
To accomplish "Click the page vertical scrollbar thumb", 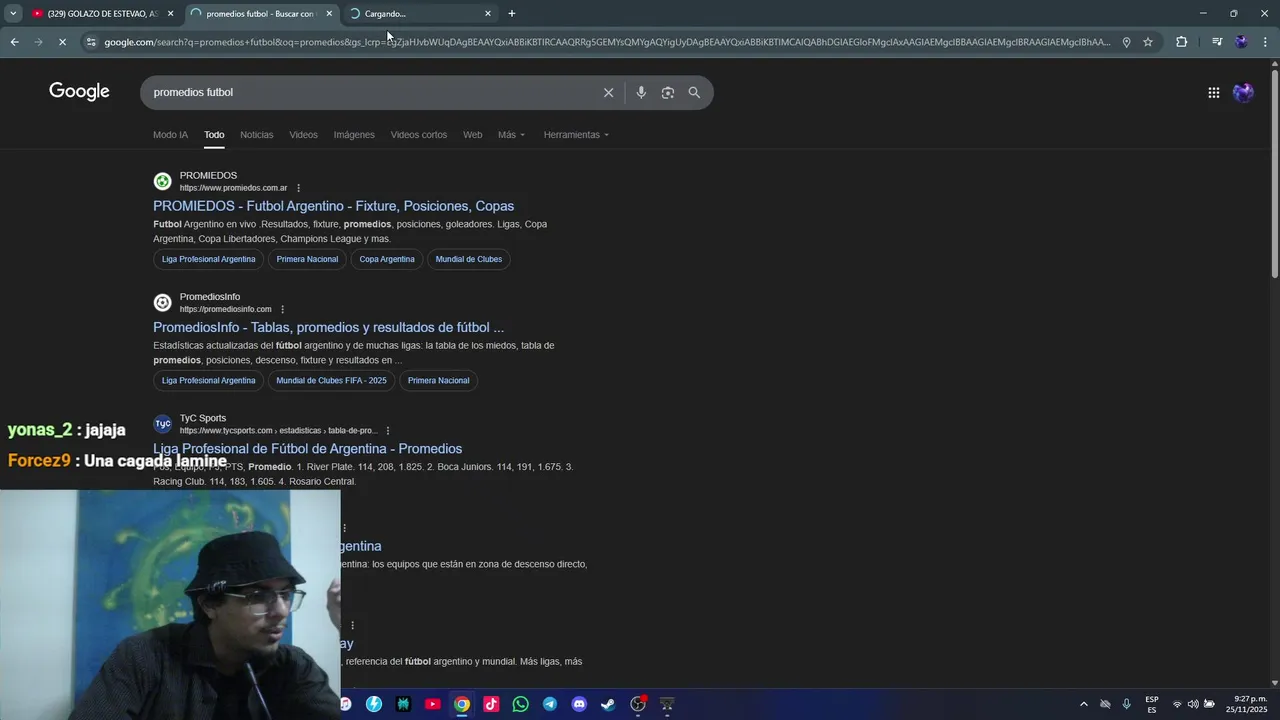I will pyautogui.click(x=1274, y=175).
